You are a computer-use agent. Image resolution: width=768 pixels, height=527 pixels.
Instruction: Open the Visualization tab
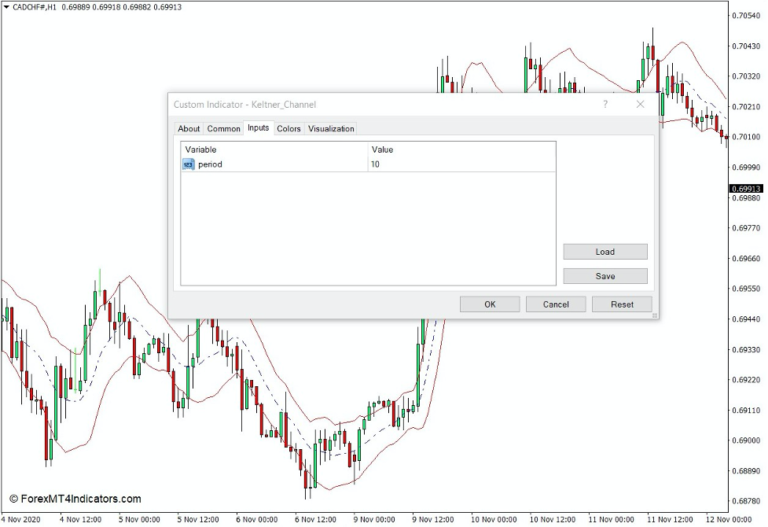(x=331, y=129)
